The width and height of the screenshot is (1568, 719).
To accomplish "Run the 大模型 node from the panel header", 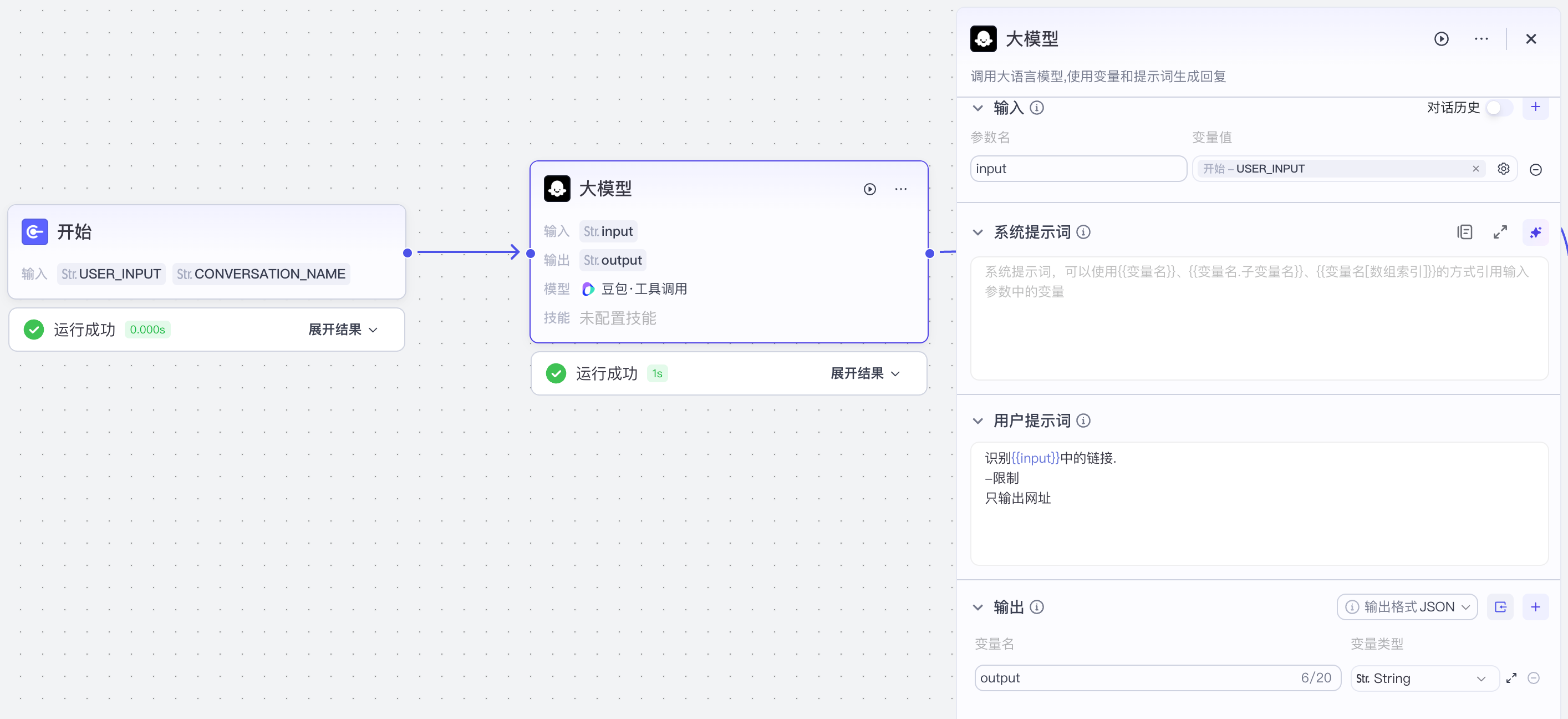I will [x=1441, y=39].
